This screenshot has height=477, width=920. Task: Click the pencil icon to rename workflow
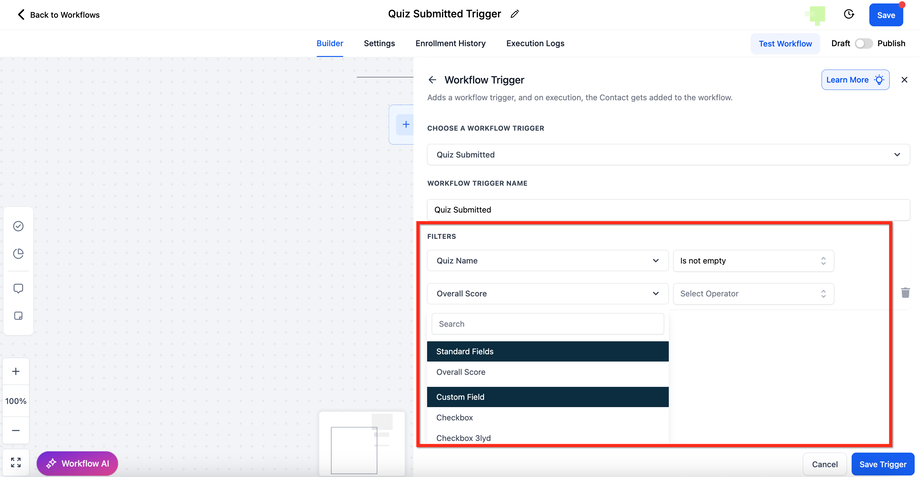tap(515, 14)
